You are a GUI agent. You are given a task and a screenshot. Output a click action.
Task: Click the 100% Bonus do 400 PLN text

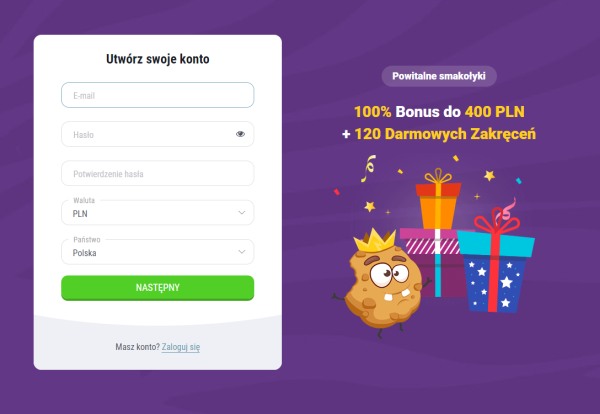tap(439, 112)
